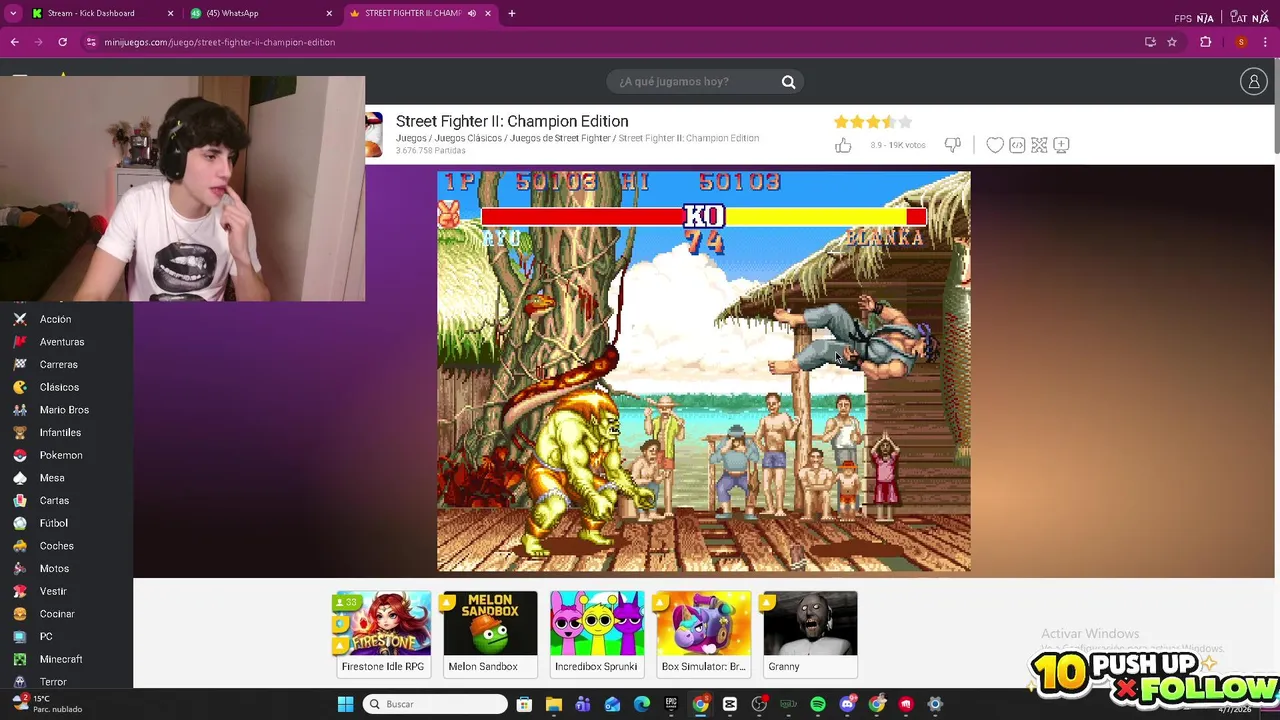
Task: Go to the Vestir category
Action: (x=53, y=591)
